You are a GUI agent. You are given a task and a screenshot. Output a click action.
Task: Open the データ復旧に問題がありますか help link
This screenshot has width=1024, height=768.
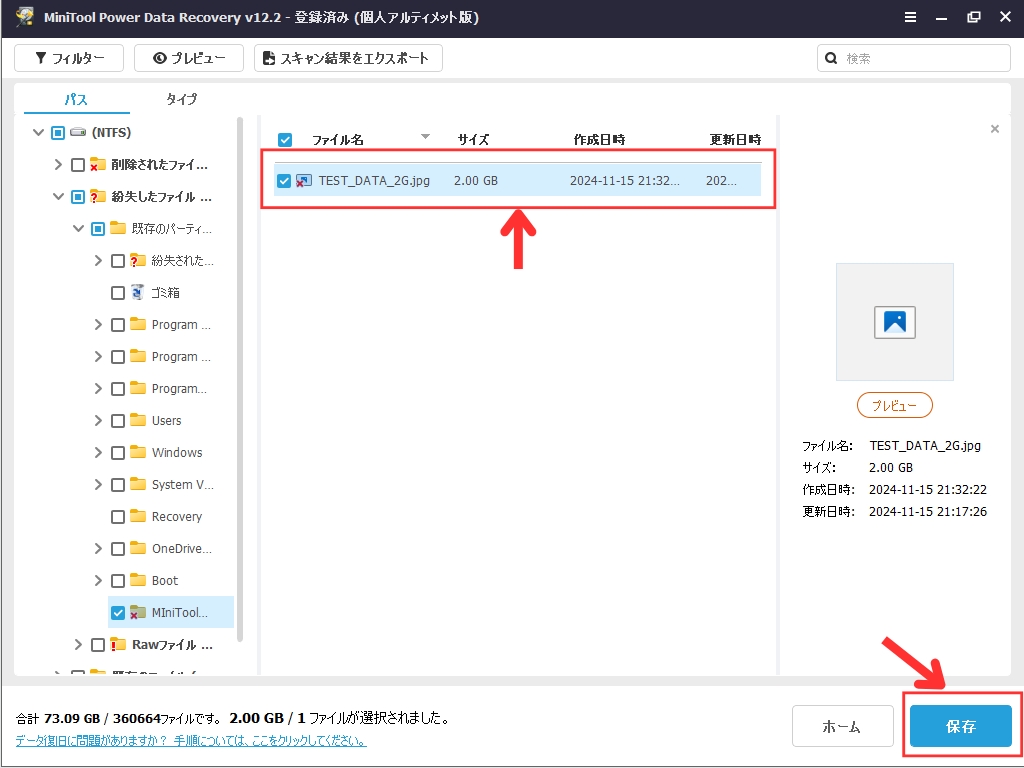coord(191,741)
